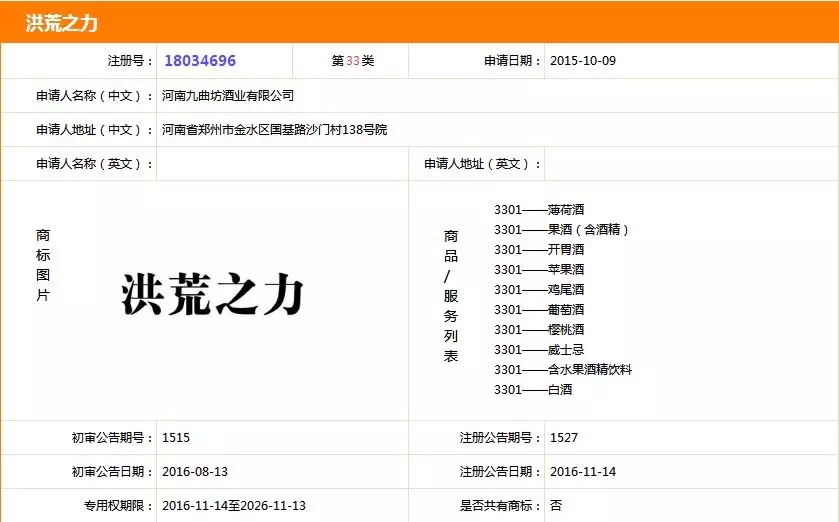This screenshot has width=839, height=522.
Task: Click the 洪荒之力 trademark image
Action: coord(212,297)
